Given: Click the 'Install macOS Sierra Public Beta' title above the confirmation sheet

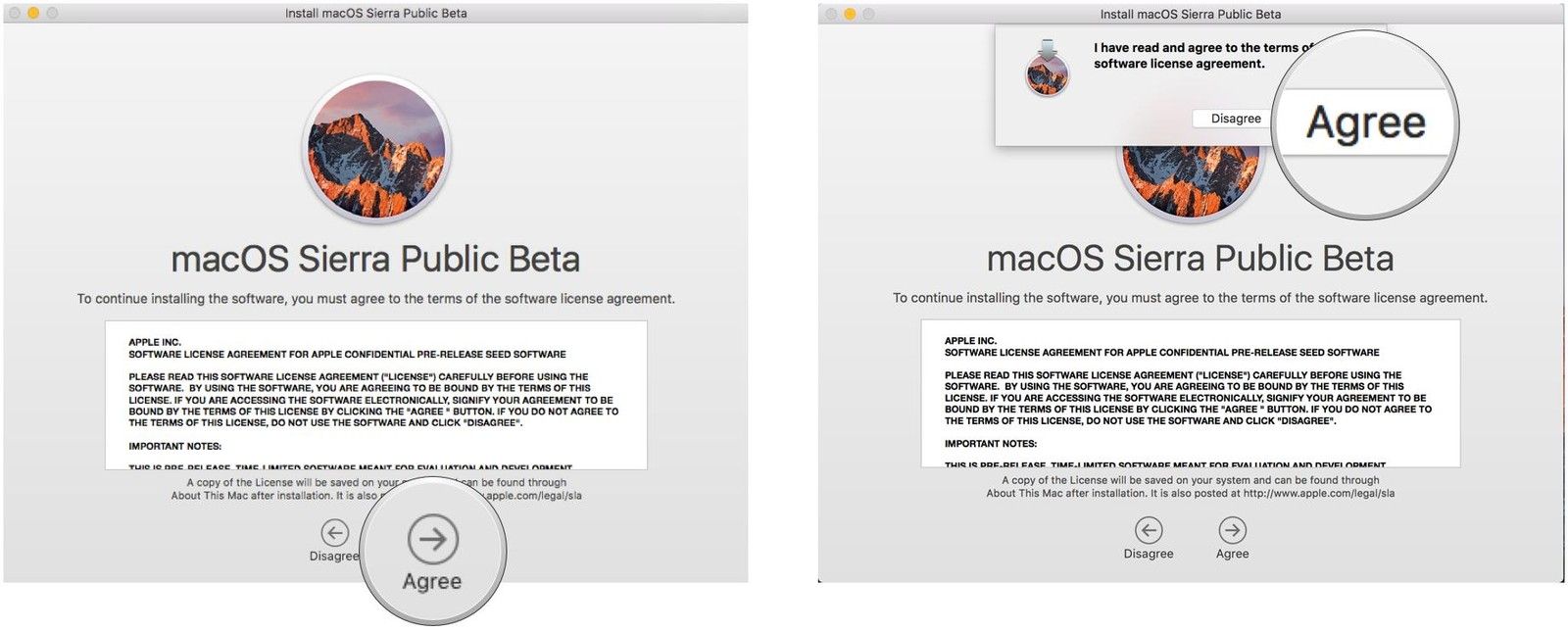Looking at the screenshot, I should 1190,14.
